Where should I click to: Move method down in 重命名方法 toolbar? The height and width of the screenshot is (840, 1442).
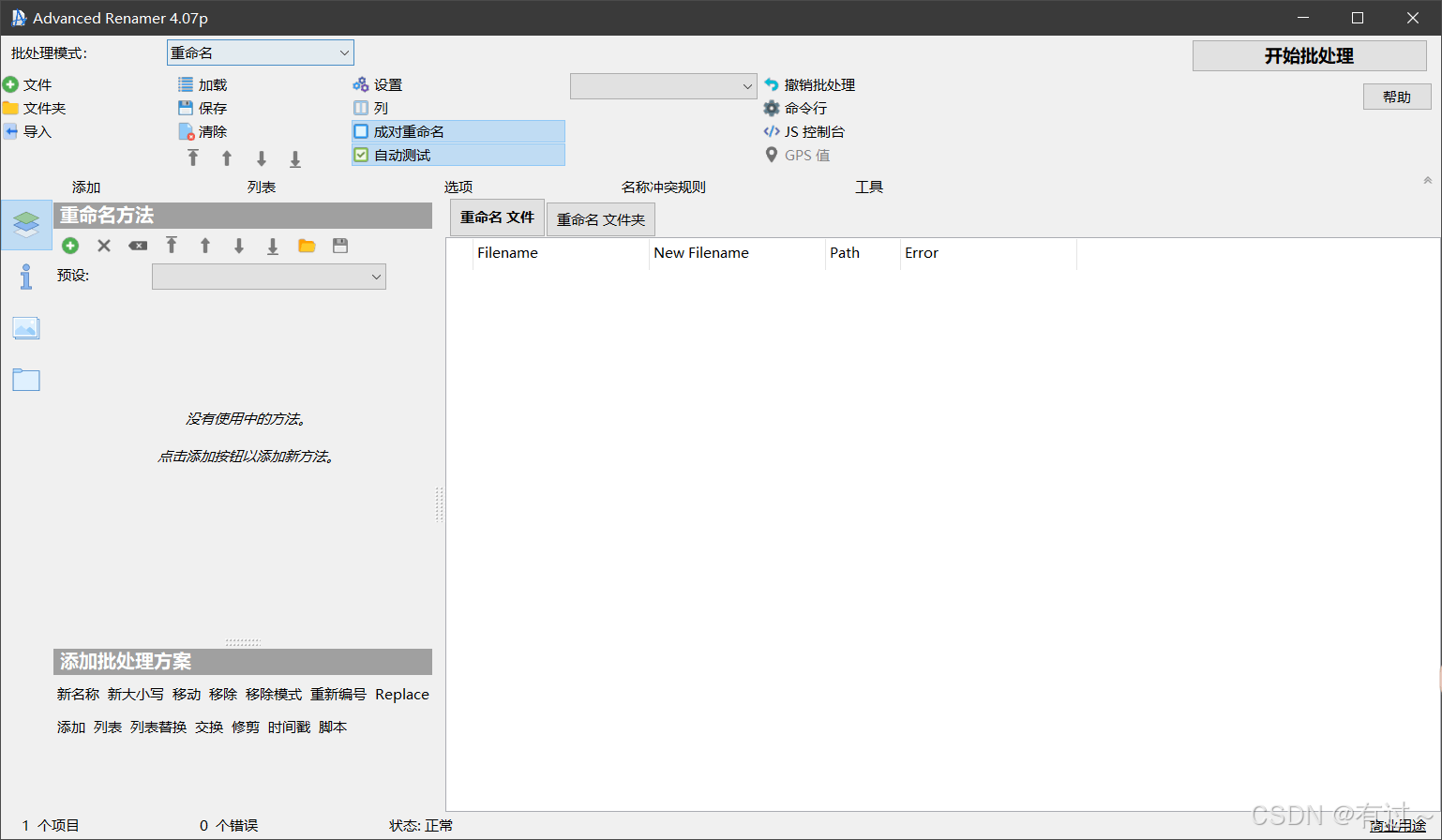(x=239, y=246)
